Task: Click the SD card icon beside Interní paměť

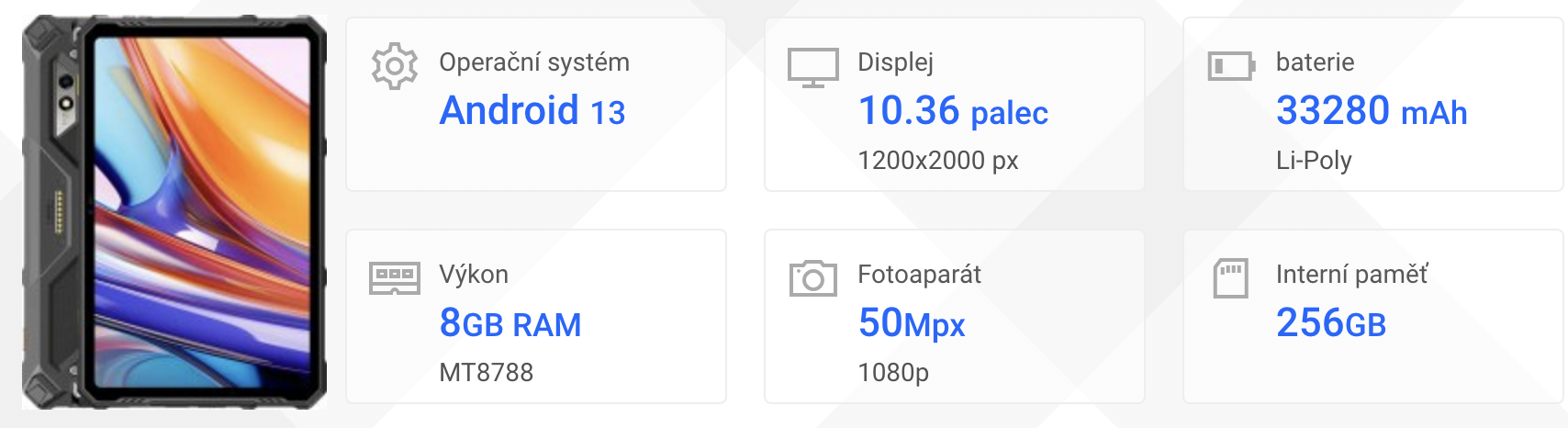Action: 1231,278
